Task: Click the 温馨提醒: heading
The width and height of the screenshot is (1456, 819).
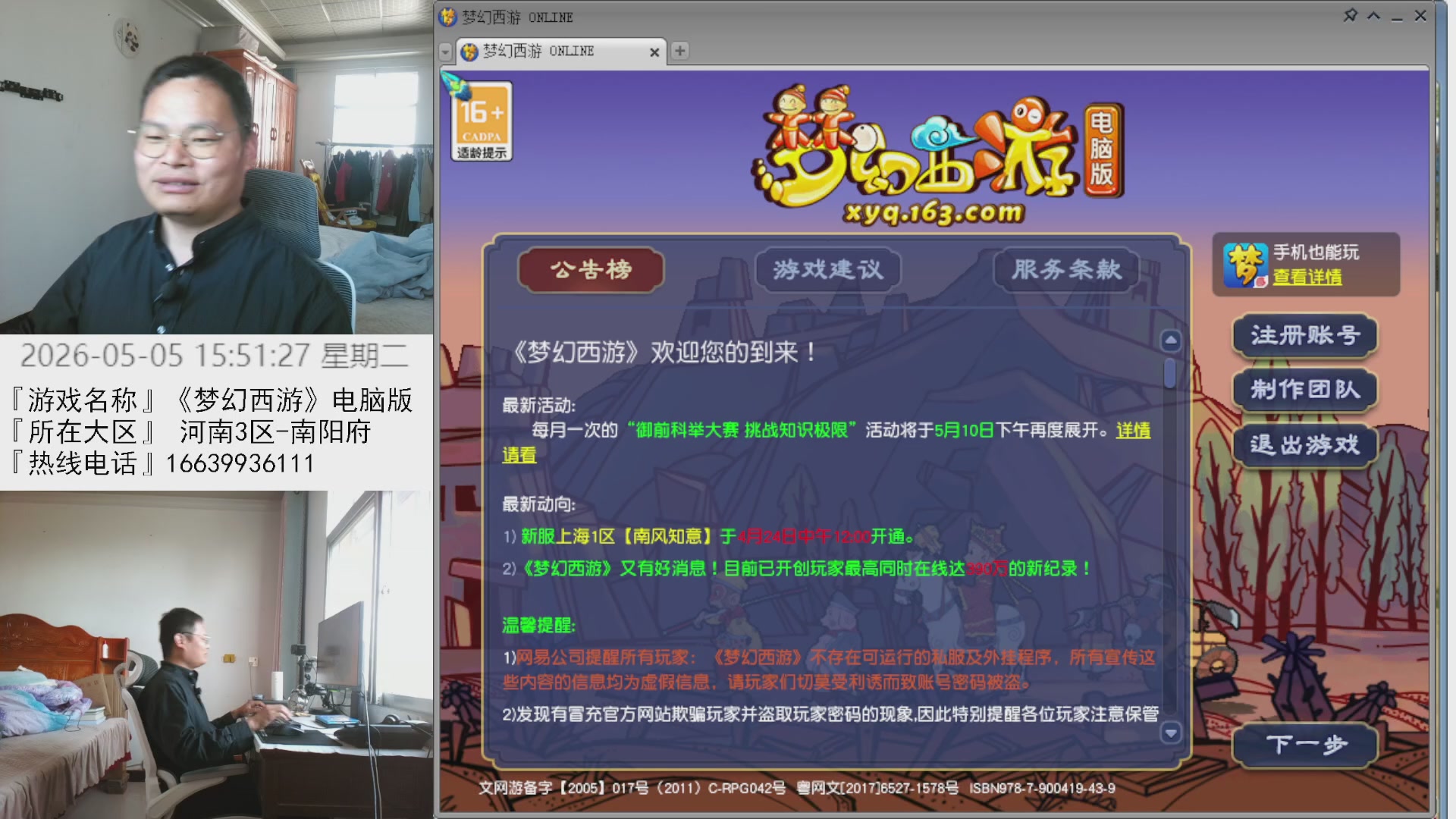Action: pyautogui.click(x=538, y=626)
